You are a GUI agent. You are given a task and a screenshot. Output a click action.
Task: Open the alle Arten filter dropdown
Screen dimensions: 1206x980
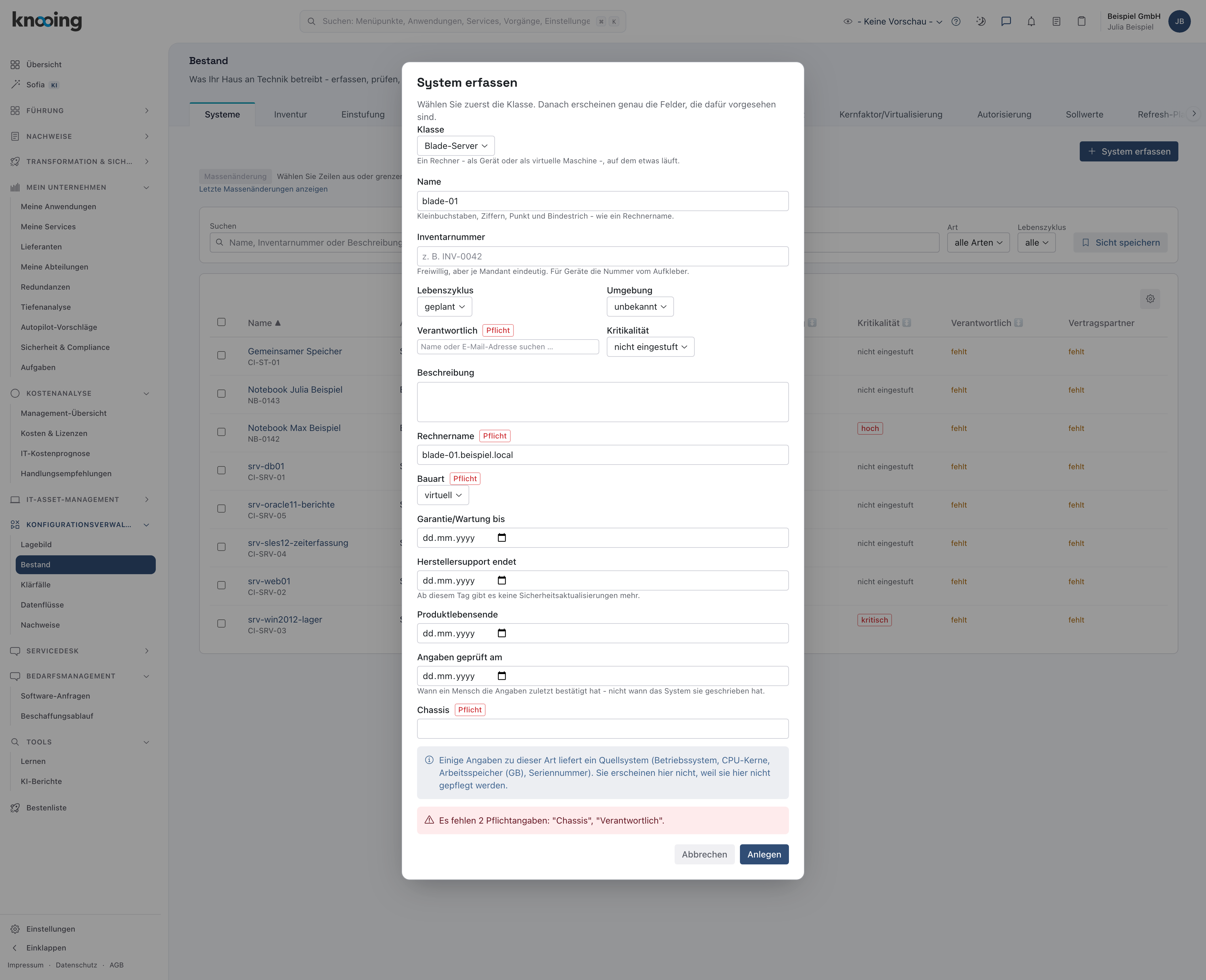tap(978, 243)
